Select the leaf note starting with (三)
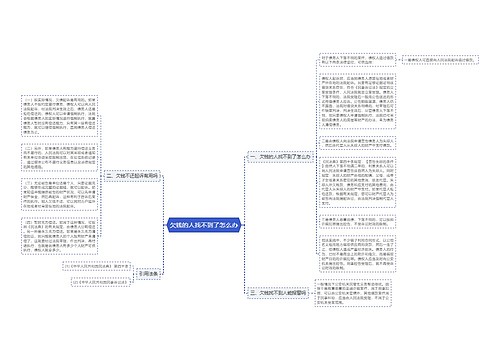Viewport: 500px width, 360px height. coord(60,195)
